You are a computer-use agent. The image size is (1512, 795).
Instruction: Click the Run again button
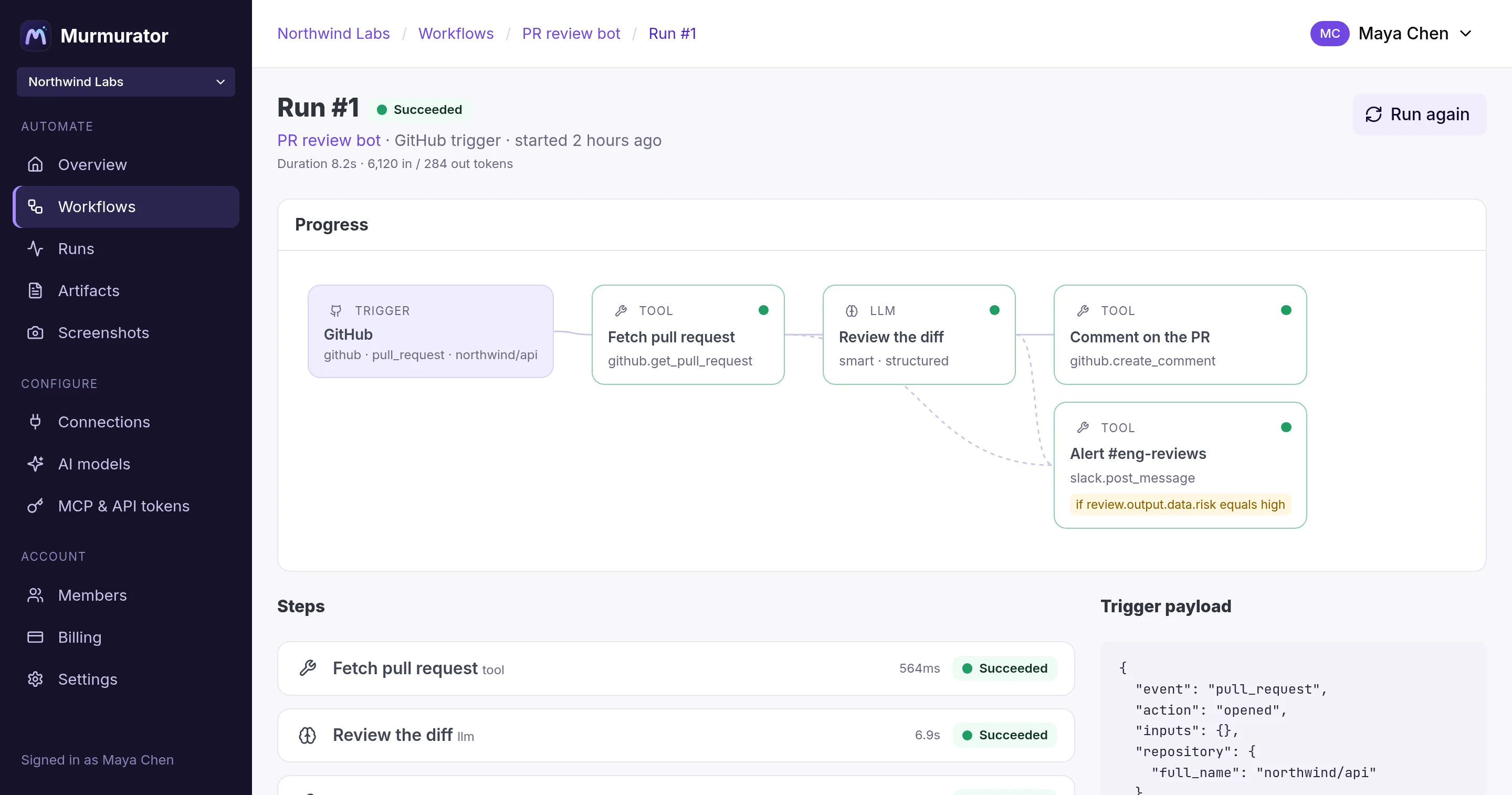coord(1419,114)
